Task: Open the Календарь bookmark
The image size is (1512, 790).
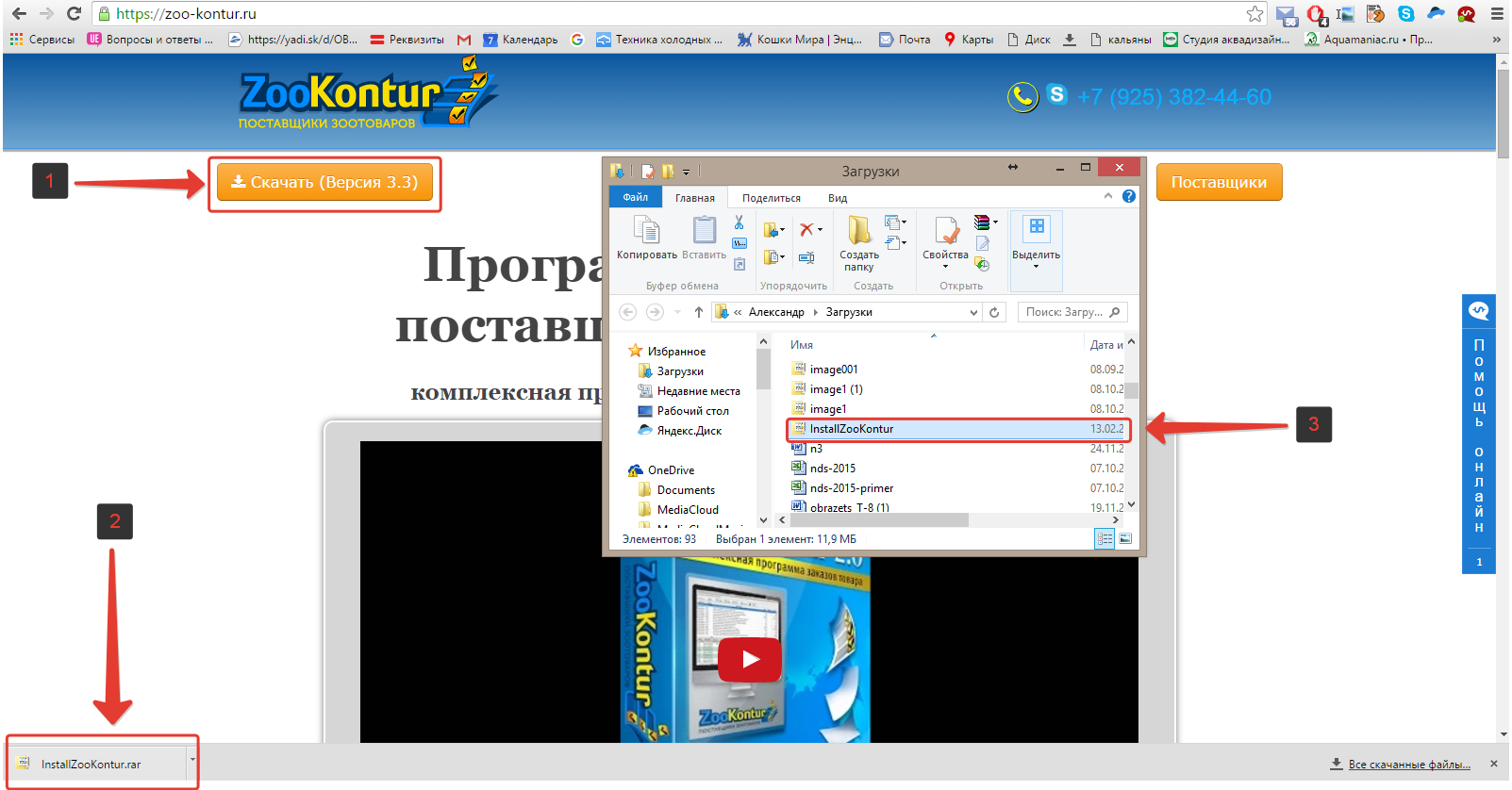Action: (521, 40)
